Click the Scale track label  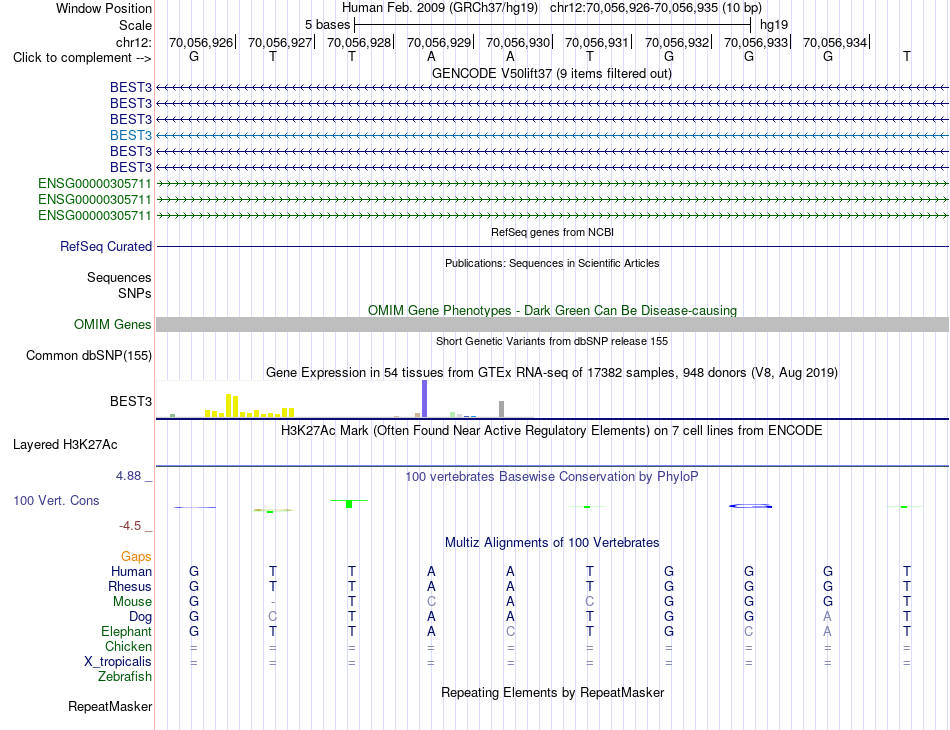(135, 25)
